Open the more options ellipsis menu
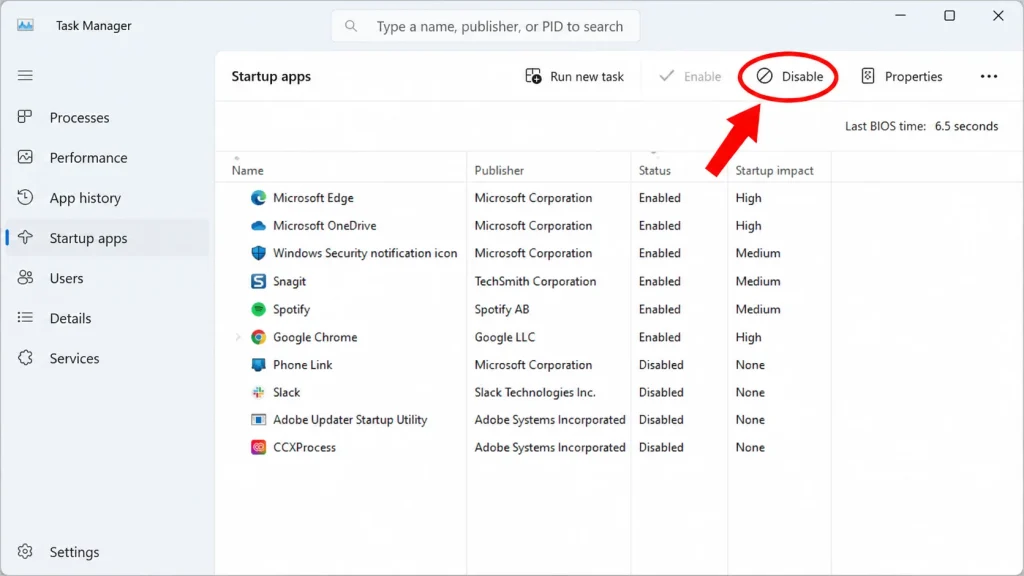The width and height of the screenshot is (1024, 576). (989, 76)
